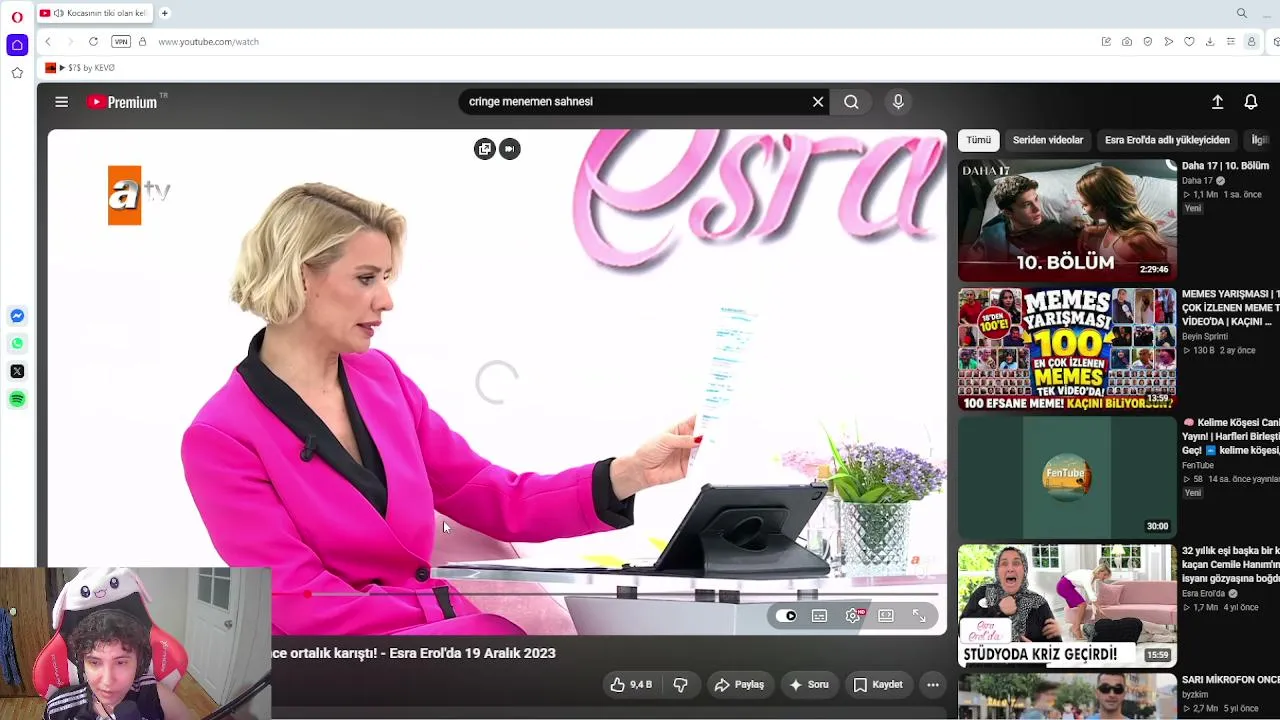
Task: Open 'Daha 17 | 10. Bölüm' thumbnail
Action: [x=1067, y=220]
